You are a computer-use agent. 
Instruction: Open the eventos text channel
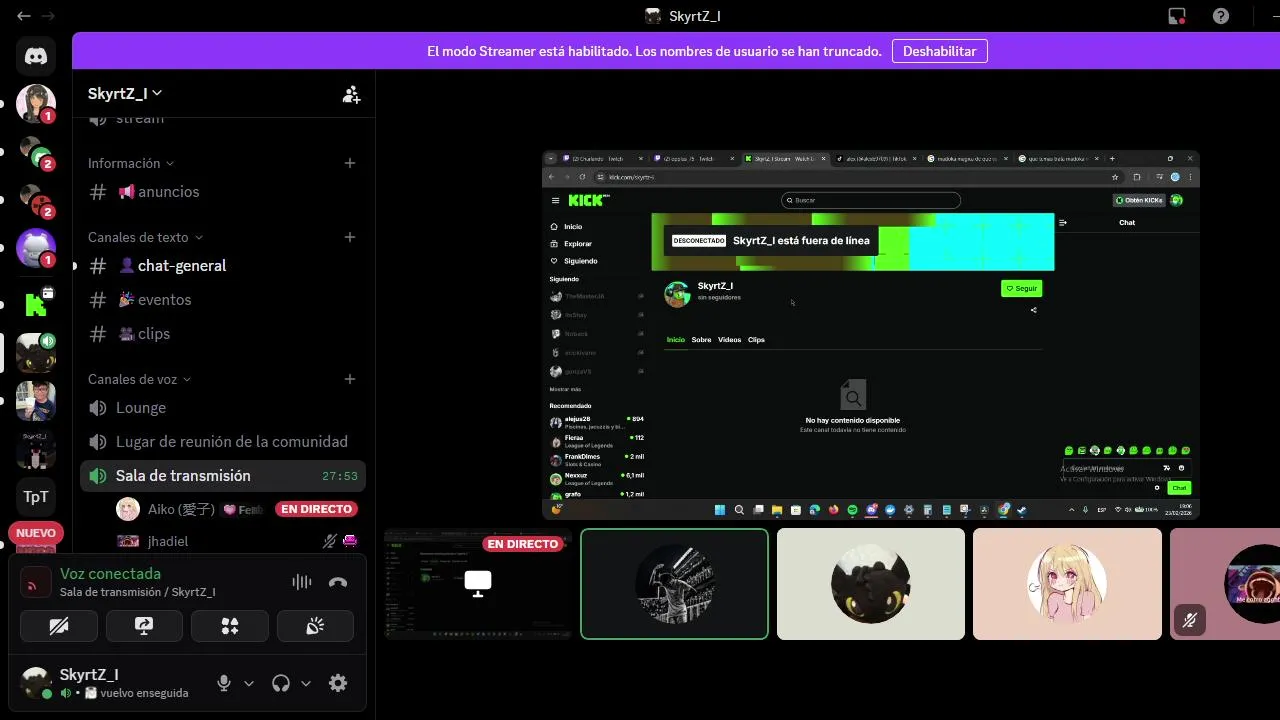click(x=222, y=300)
